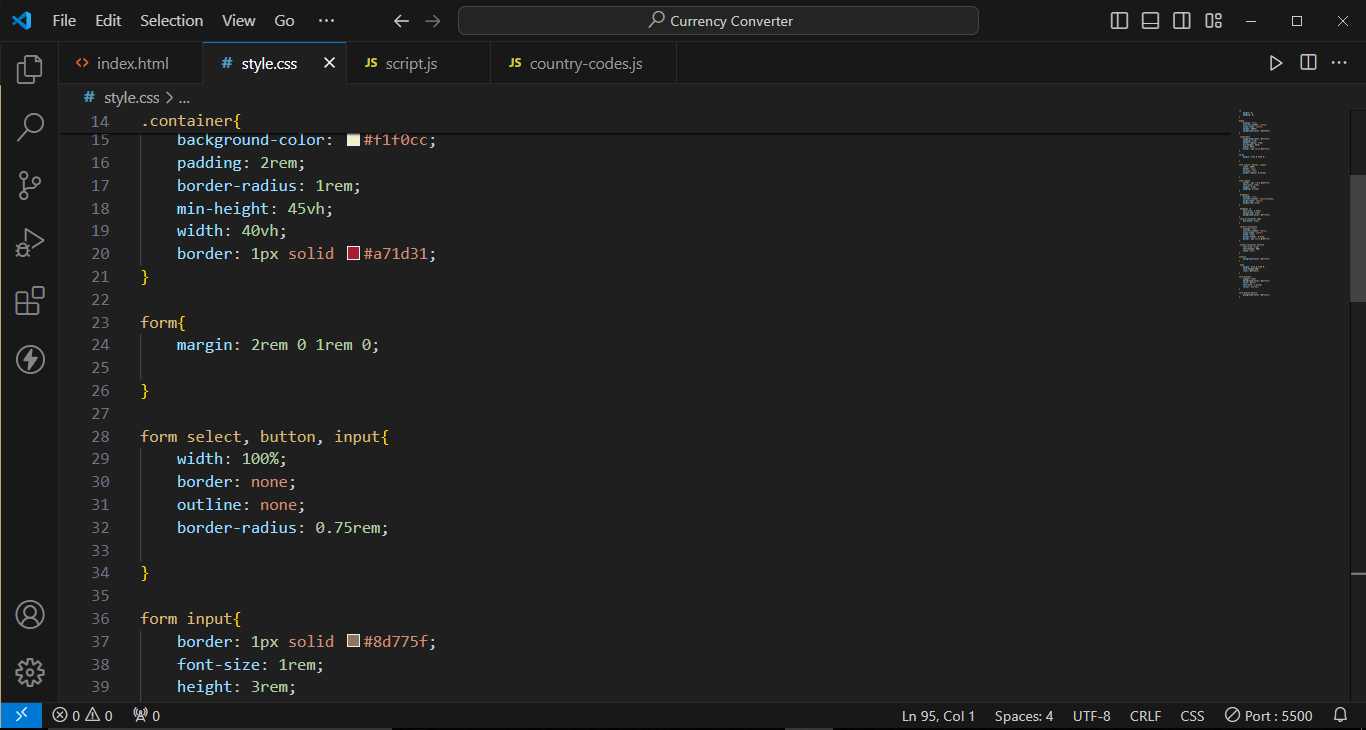Show warnings count in status bar
Image resolution: width=1366 pixels, height=730 pixels.
(100, 716)
